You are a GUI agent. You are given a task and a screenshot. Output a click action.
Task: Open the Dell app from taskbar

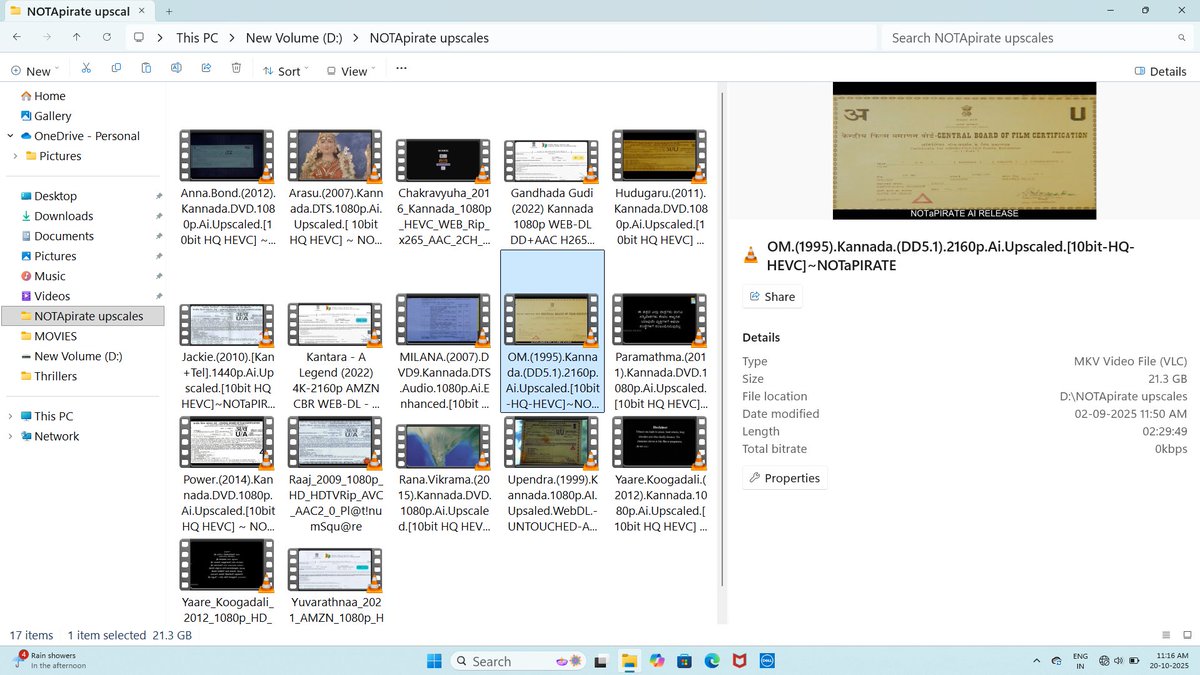click(x=767, y=661)
